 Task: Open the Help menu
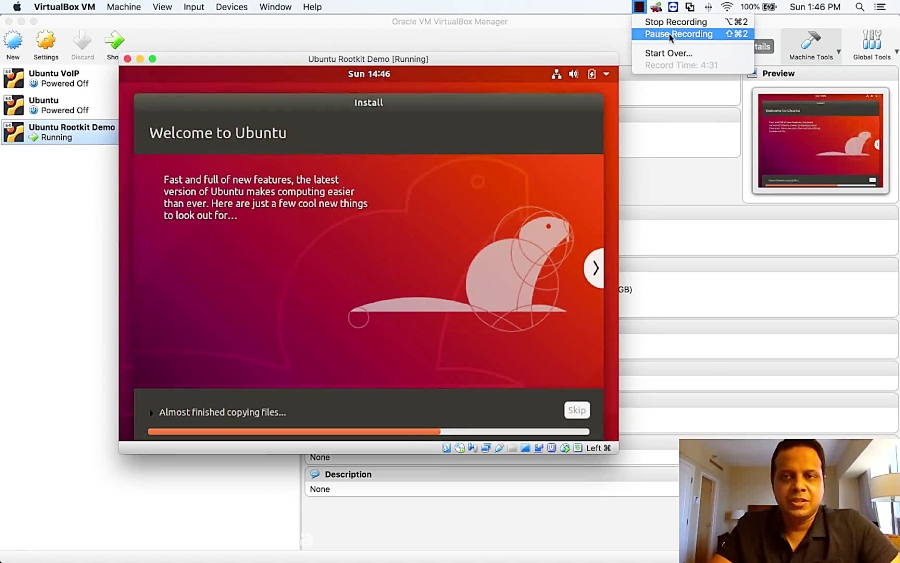pyautogui.click(x=312, y=7)
